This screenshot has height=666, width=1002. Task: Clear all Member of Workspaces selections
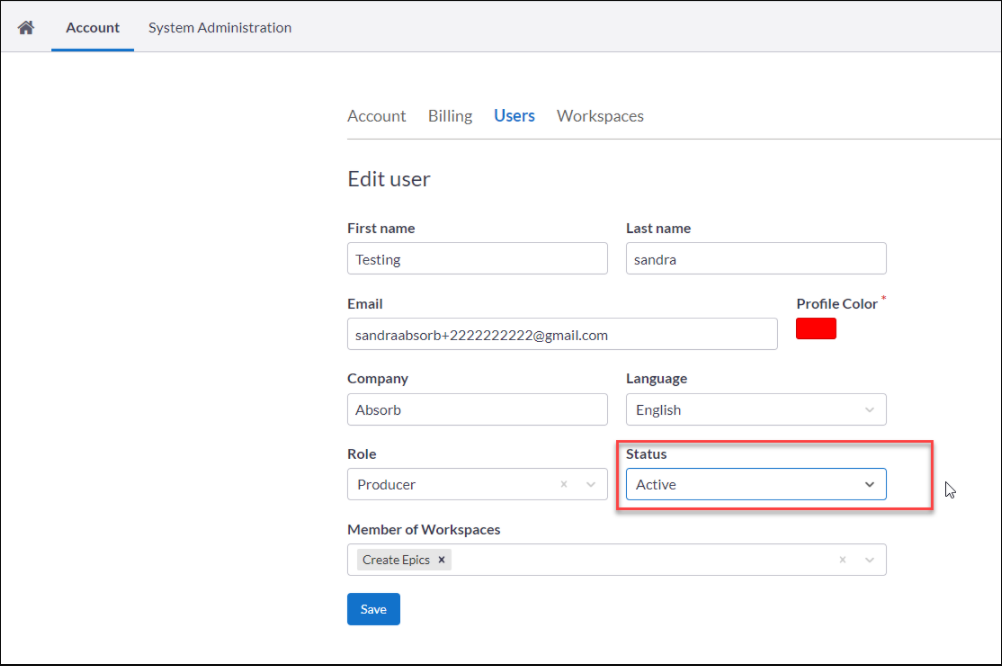(842, 560)
